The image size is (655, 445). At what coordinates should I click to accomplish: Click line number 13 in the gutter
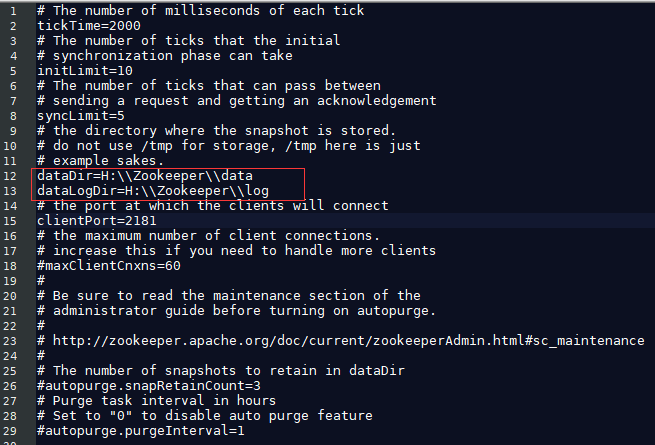click(10, 191)
